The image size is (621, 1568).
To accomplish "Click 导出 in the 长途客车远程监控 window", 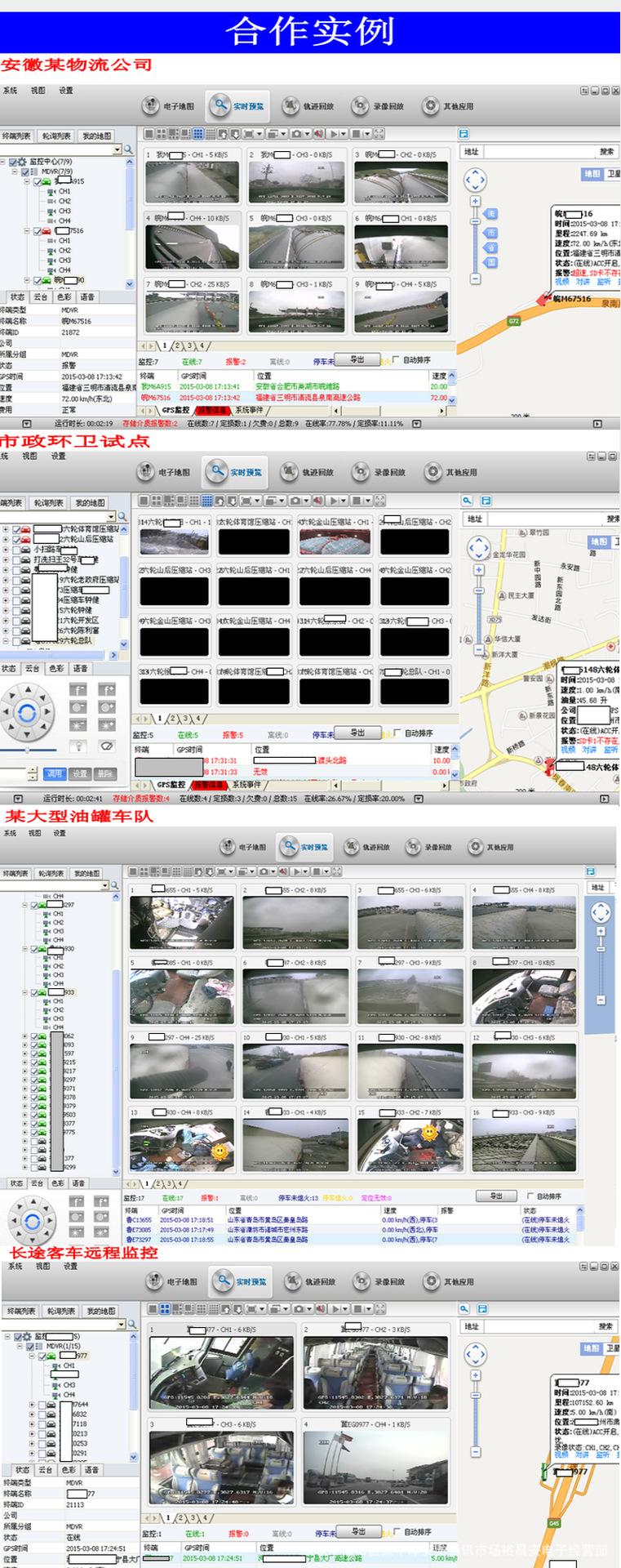I will 357,1531.
